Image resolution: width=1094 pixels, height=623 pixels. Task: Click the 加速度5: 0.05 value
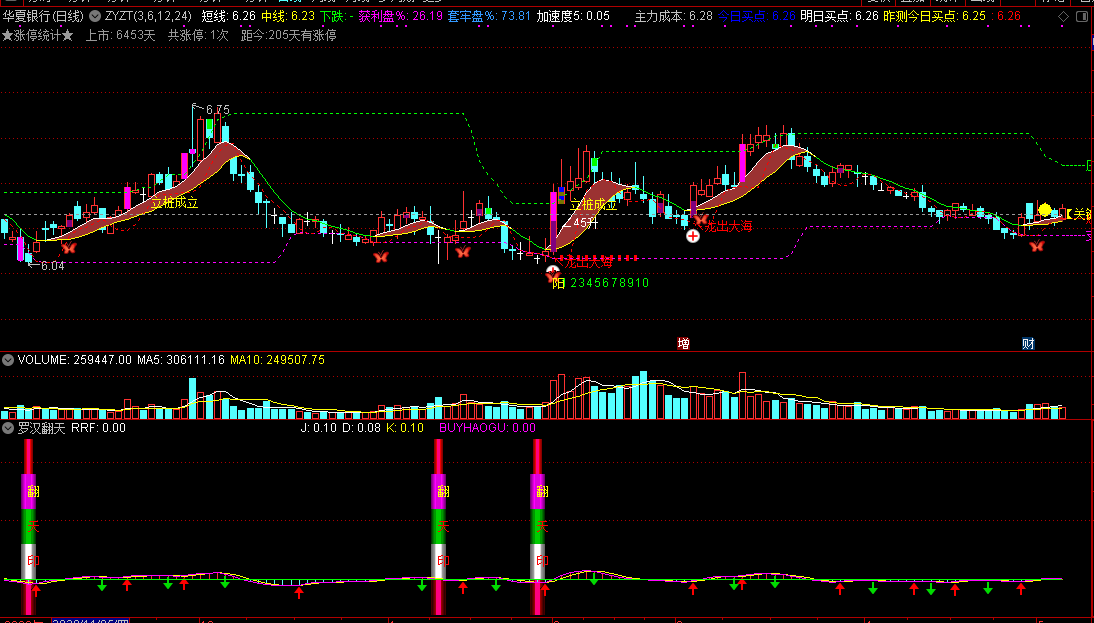[x=573, y=16]
